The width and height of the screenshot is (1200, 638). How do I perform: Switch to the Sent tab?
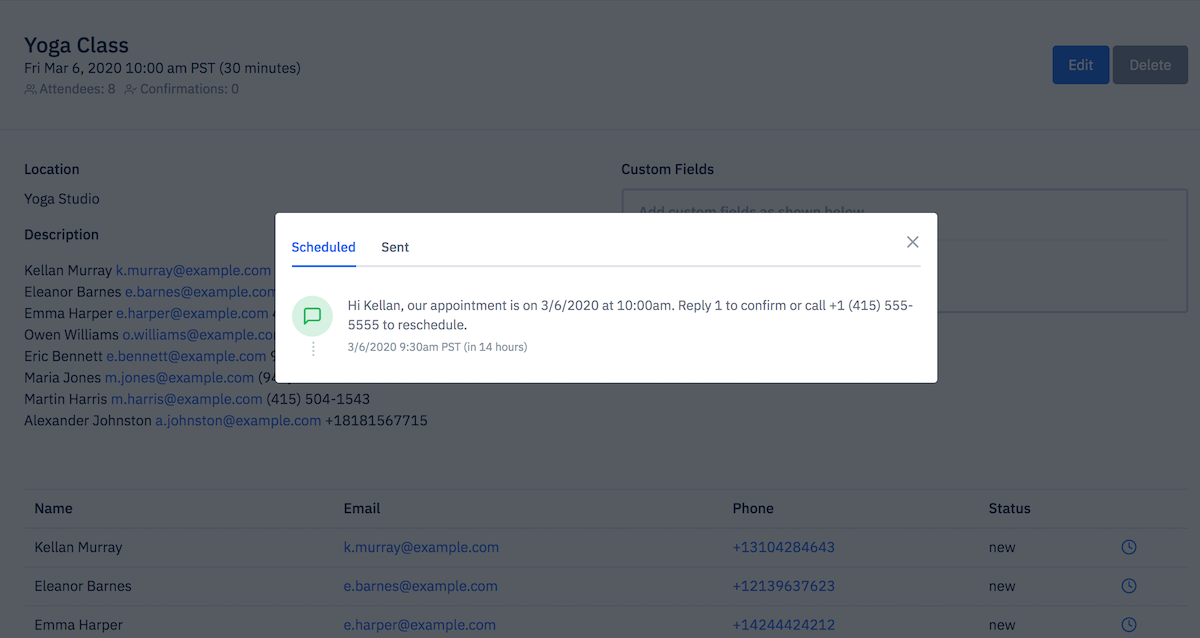pyautogui.click(x=395, y=247)
